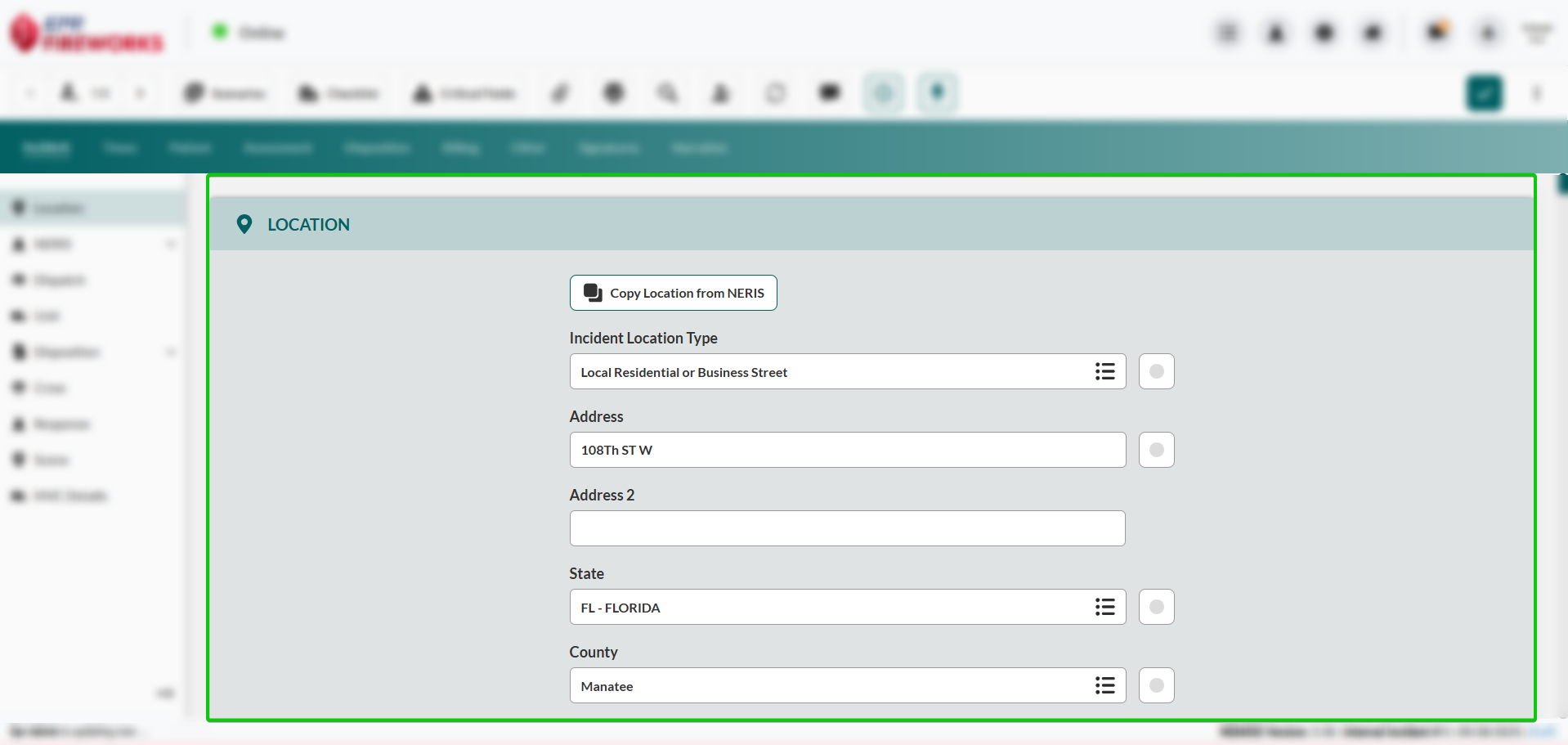
Task: Focus the empty Address 2 field
Action: point(847,529)
